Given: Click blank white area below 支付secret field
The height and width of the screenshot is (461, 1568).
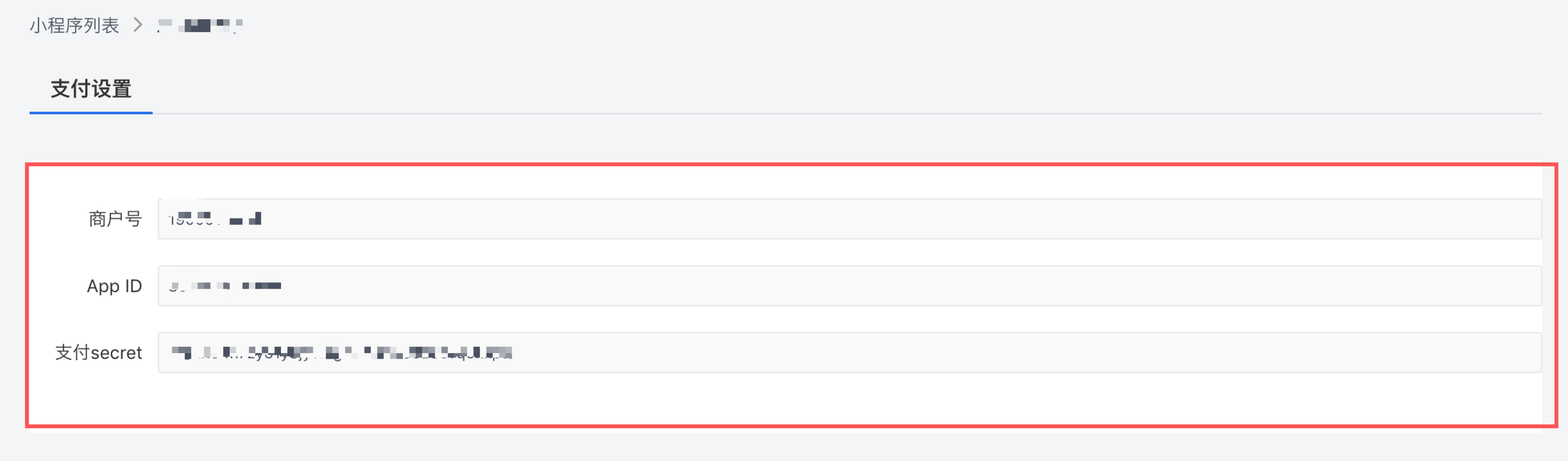Looking at the screenshot, I should pos(785,399).
